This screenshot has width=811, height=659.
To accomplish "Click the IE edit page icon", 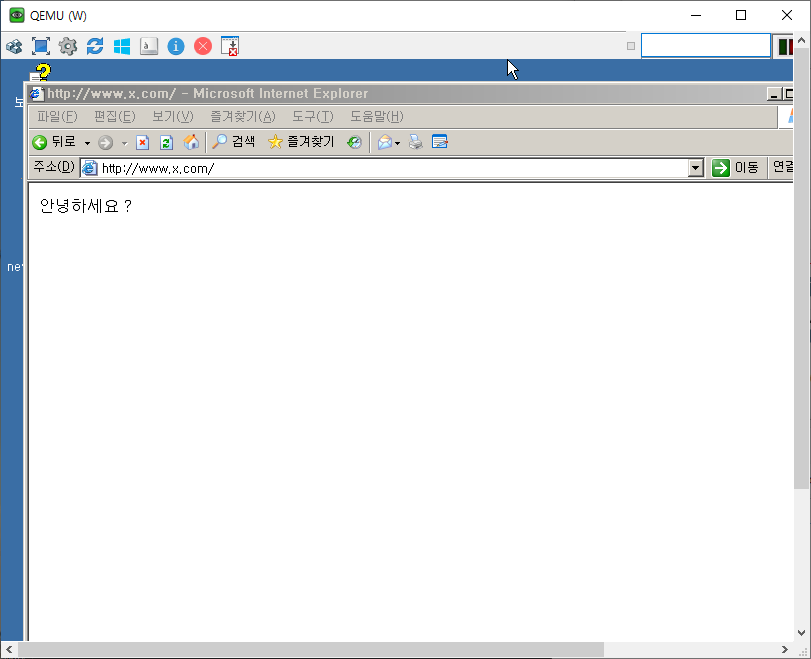I will tap(440, 141).
